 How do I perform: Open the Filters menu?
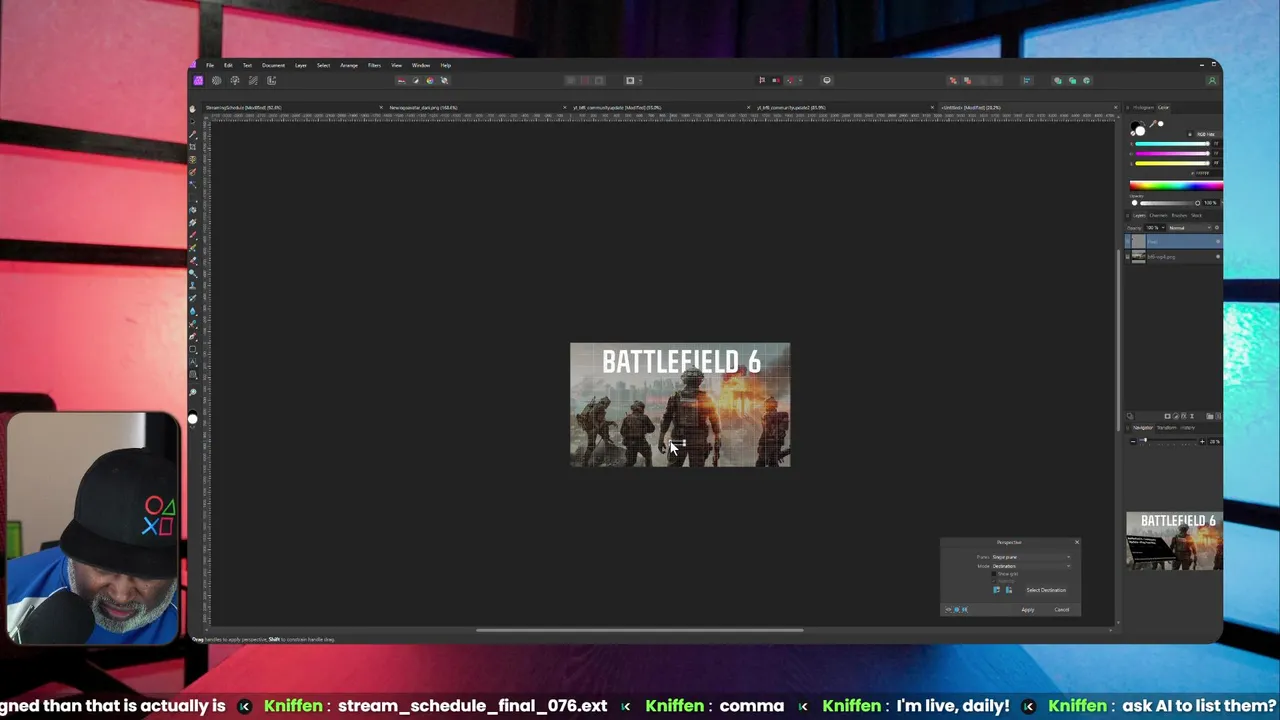click(374, 65)
